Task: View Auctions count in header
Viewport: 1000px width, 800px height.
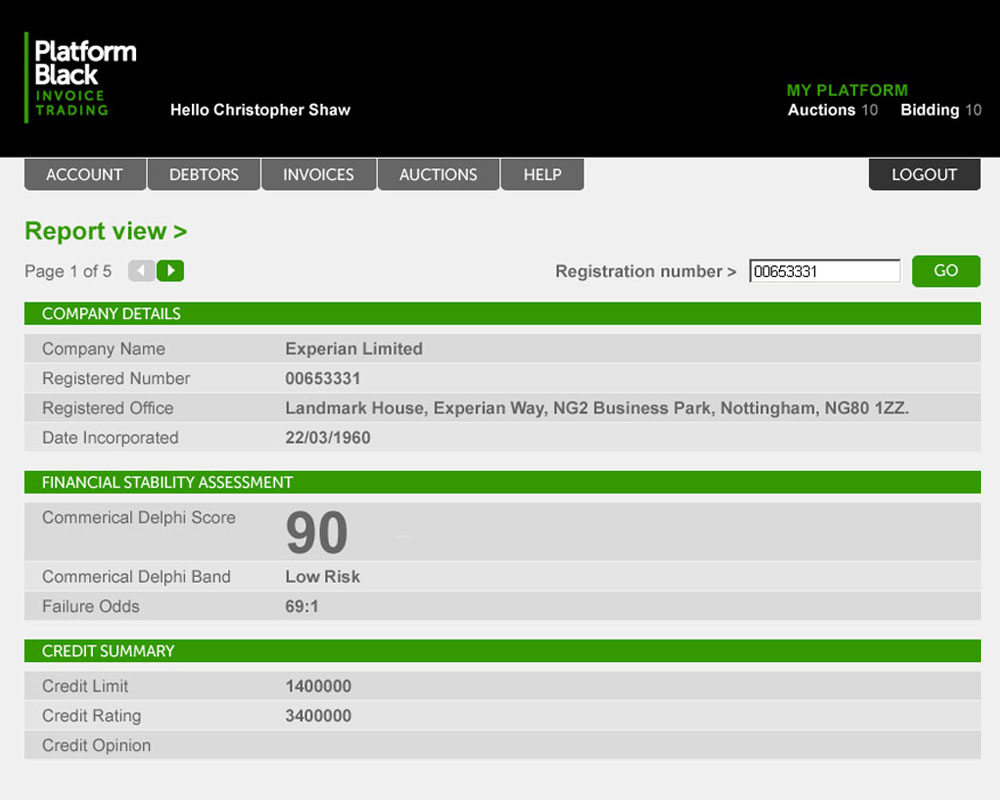Action: coord(832,110)
